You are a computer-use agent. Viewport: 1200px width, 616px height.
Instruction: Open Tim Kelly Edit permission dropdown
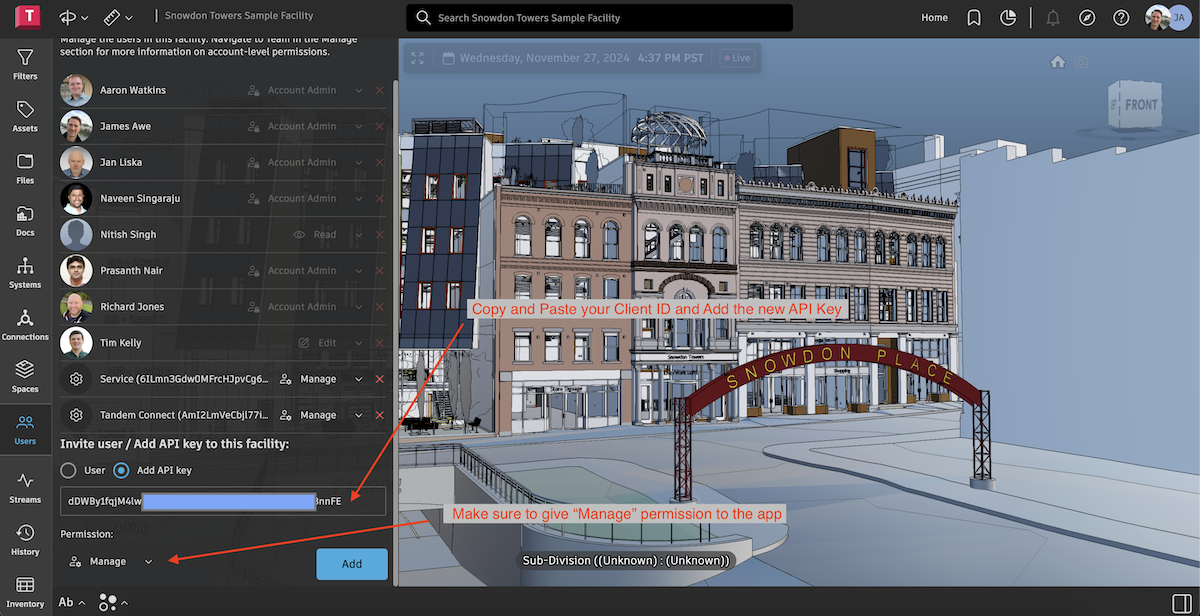click(x=358, y=342)
